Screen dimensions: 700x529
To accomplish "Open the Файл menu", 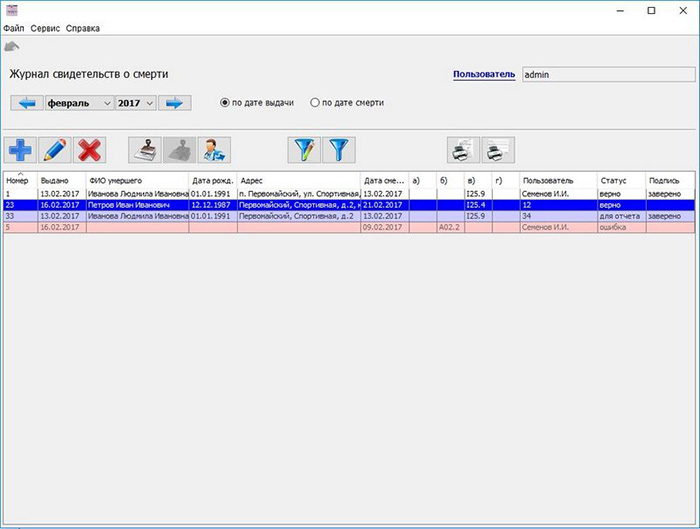I will point(14,29).
